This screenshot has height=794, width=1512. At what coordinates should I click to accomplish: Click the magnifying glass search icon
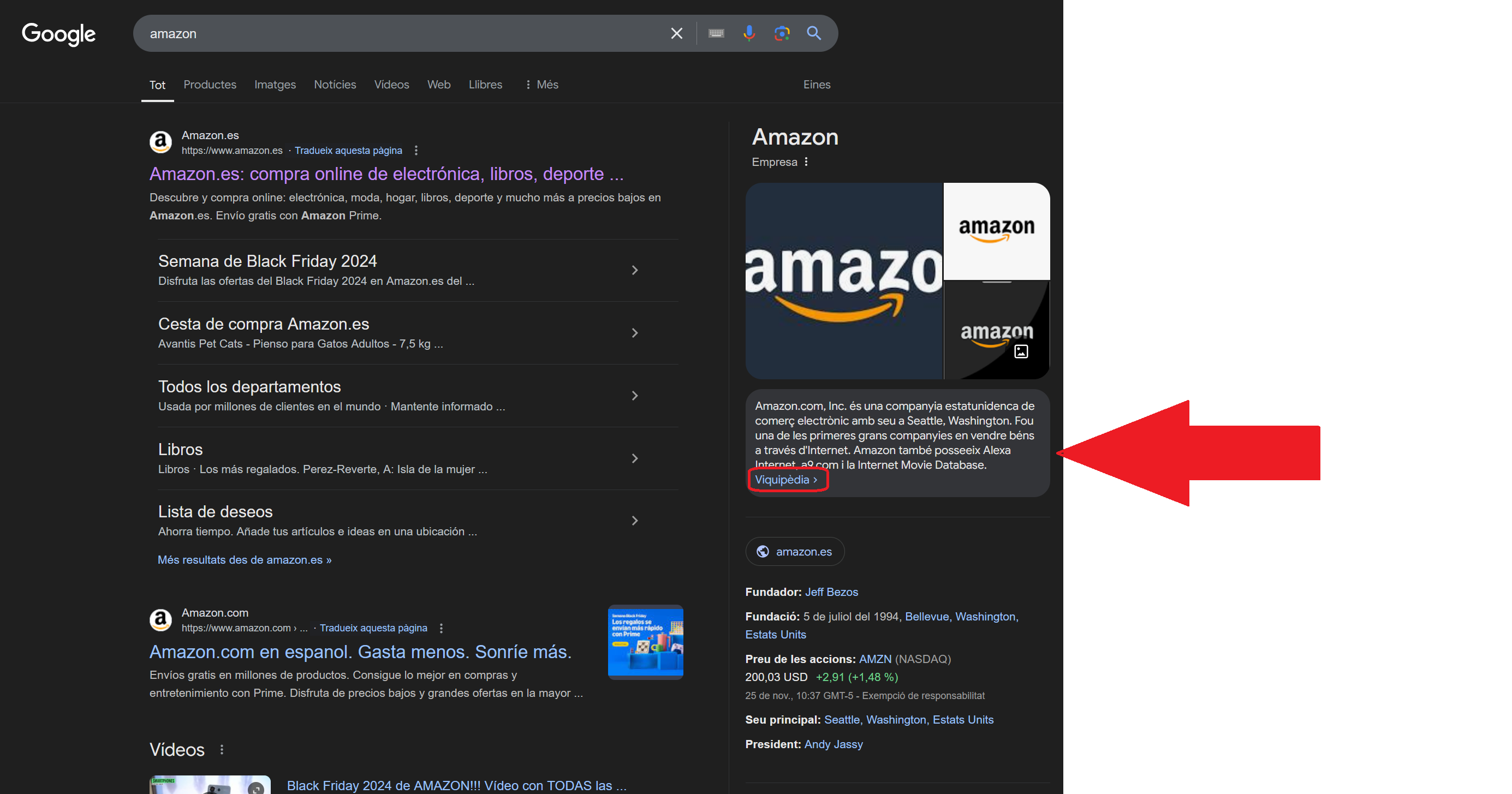813,33
